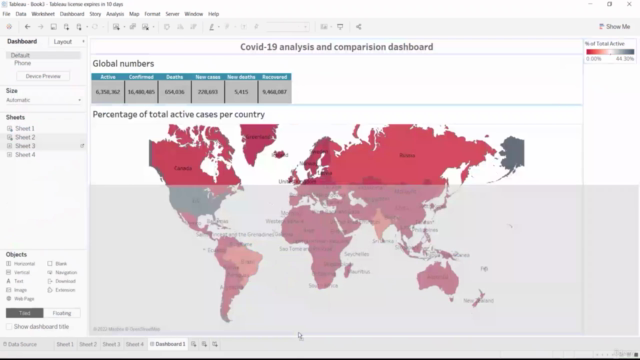Click the % of Total Active color legend

[610, 51]
